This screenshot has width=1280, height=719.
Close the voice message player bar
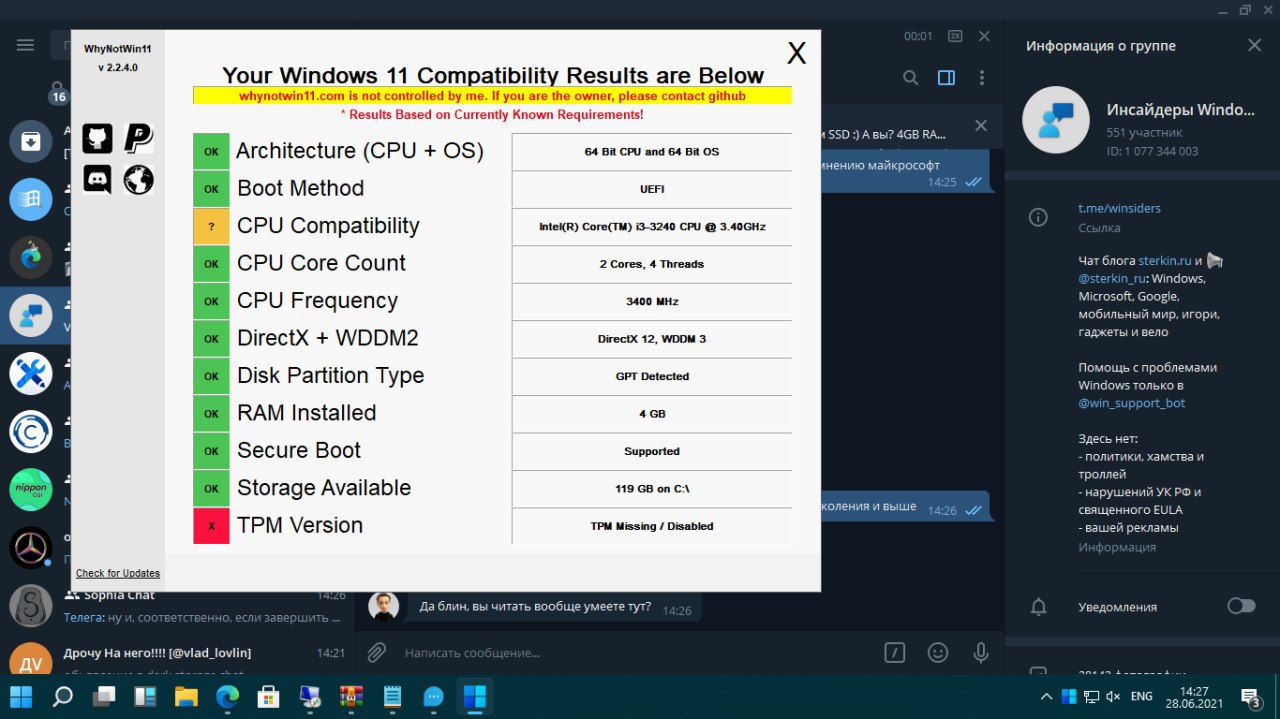click(984, 36)
